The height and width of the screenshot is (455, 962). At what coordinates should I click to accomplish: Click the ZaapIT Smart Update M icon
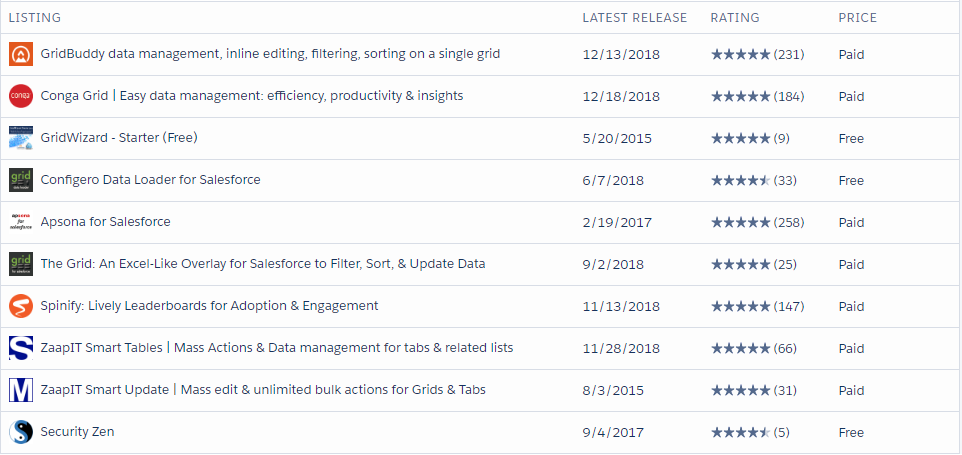(x=21, y=390)
